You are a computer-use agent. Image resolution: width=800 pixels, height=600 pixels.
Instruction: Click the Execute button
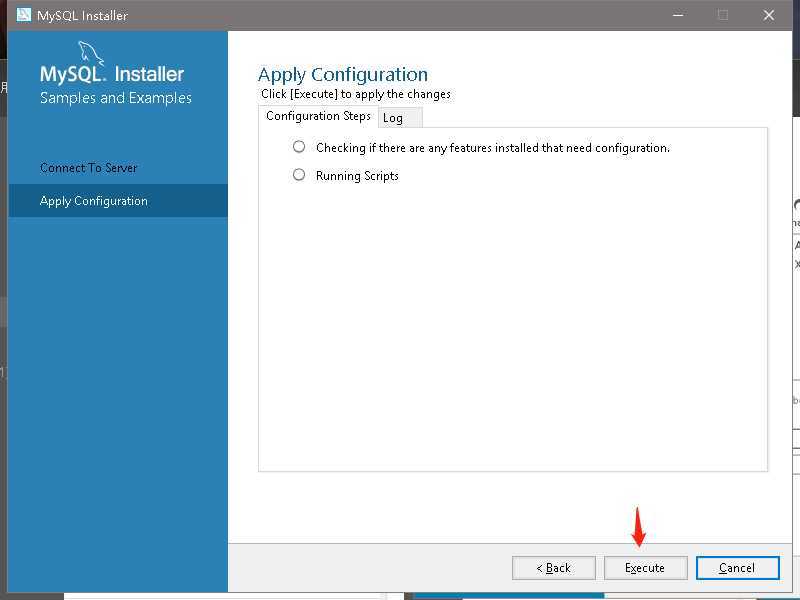coord(645,568)
